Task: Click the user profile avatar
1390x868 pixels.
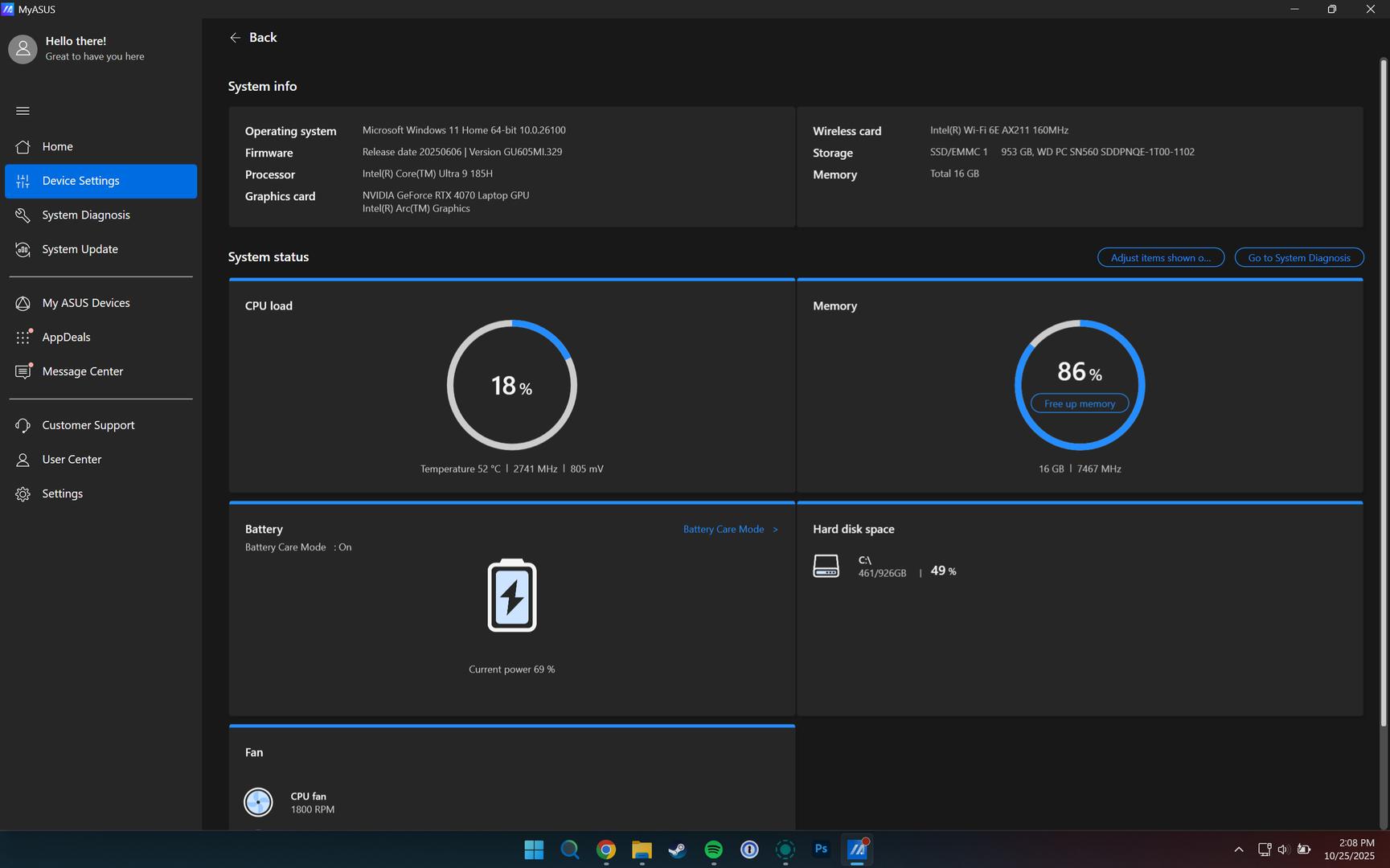Action: (x=23, y=49)
